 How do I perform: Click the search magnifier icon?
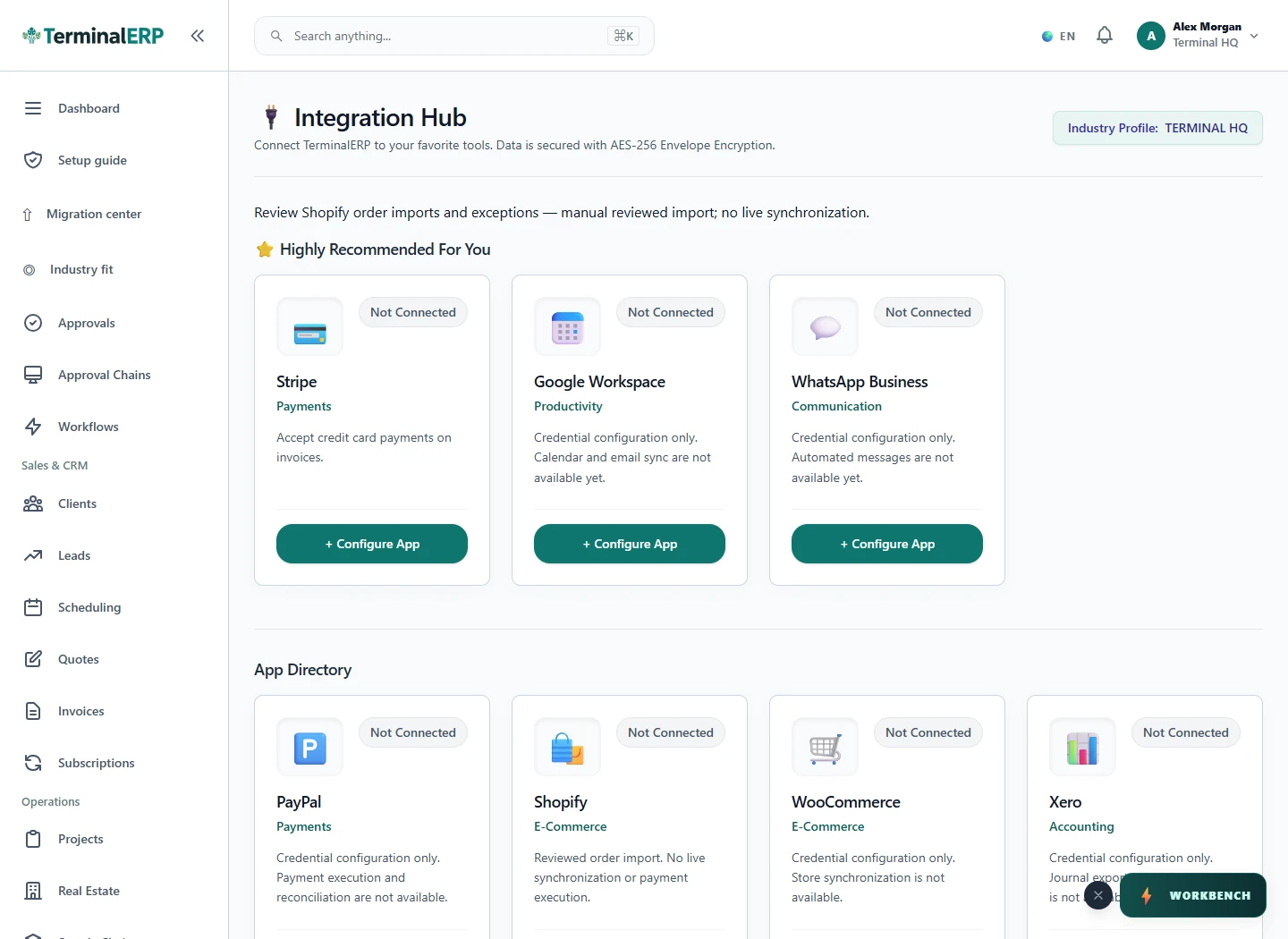tap(276, 36)
